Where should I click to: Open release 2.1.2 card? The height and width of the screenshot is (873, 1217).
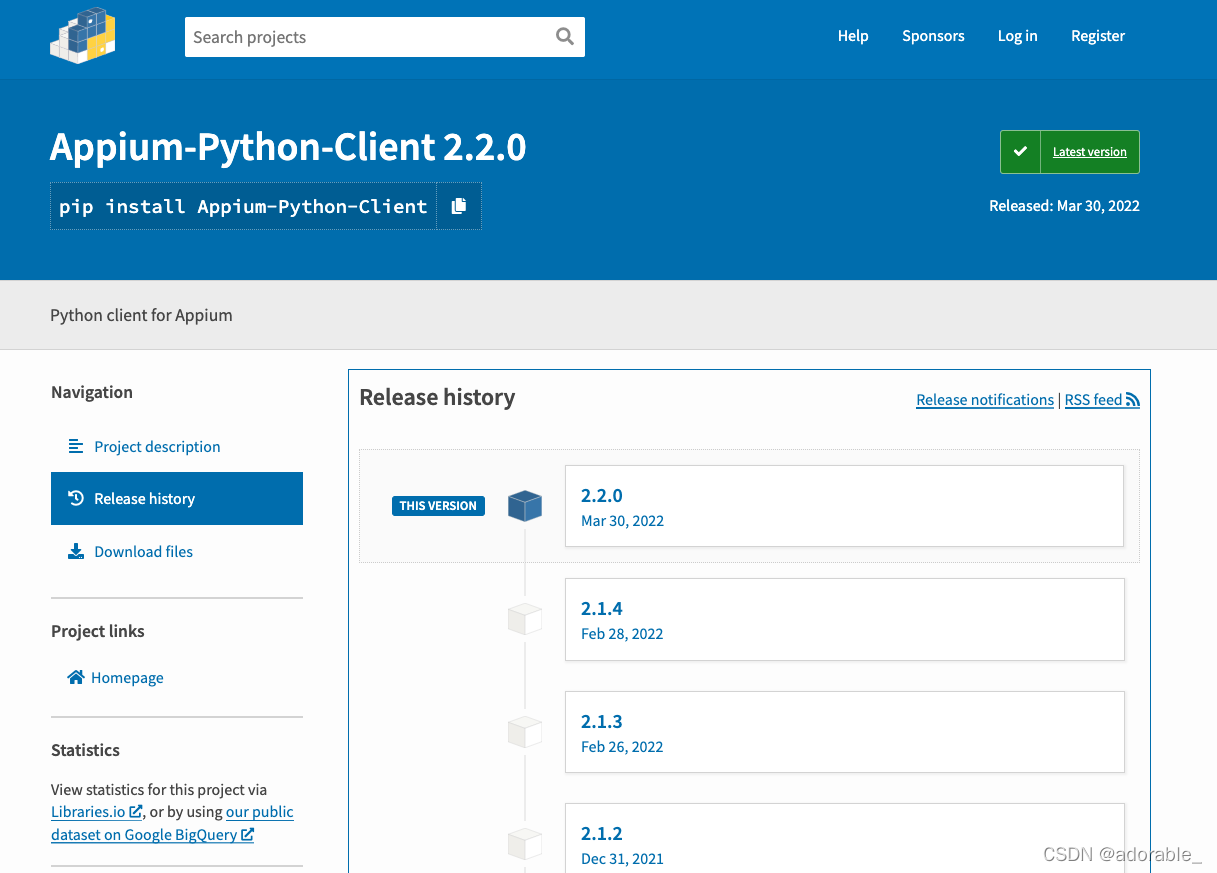coord(844,838)
